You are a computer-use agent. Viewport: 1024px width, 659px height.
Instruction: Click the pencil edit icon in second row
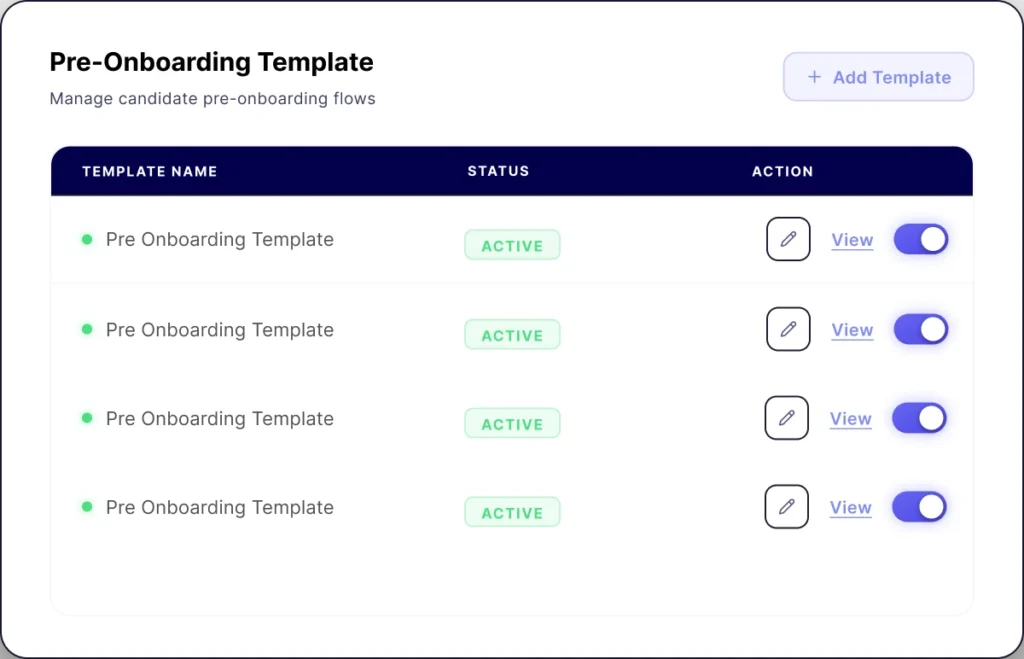[x=788, y=329]
